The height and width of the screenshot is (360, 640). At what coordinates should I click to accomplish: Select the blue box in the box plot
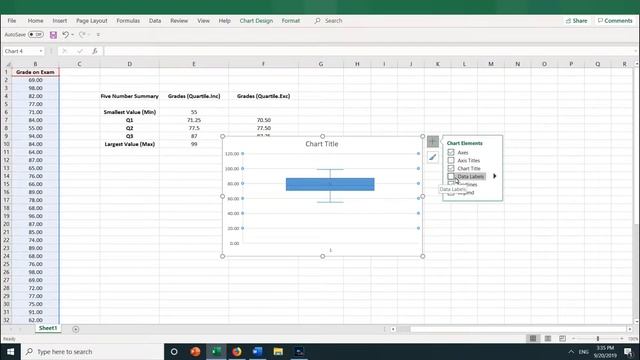click(x=330, y=184)
